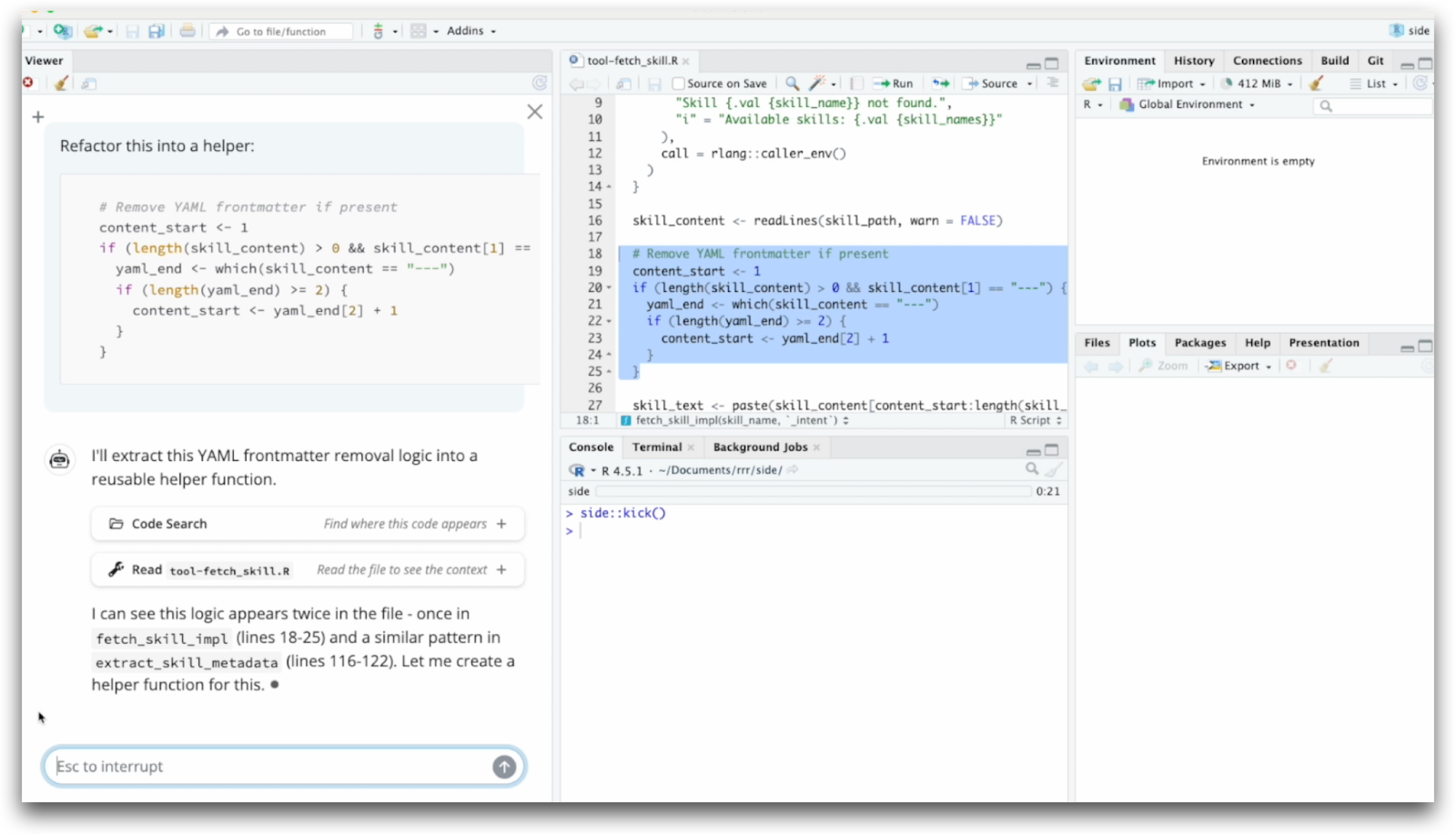
Task: Click the send message arrow button
Action: coord(504,767)
